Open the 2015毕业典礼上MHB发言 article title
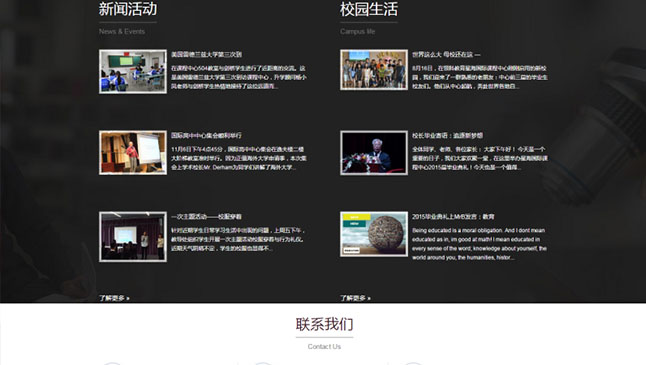 tap(453, 217)
